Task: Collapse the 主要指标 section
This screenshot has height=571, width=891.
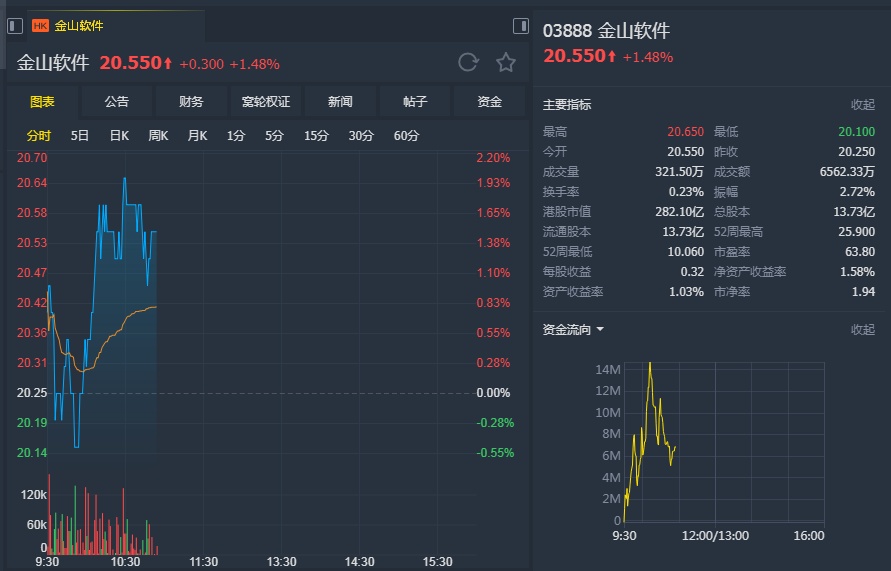Action: (x=862, y=105)
